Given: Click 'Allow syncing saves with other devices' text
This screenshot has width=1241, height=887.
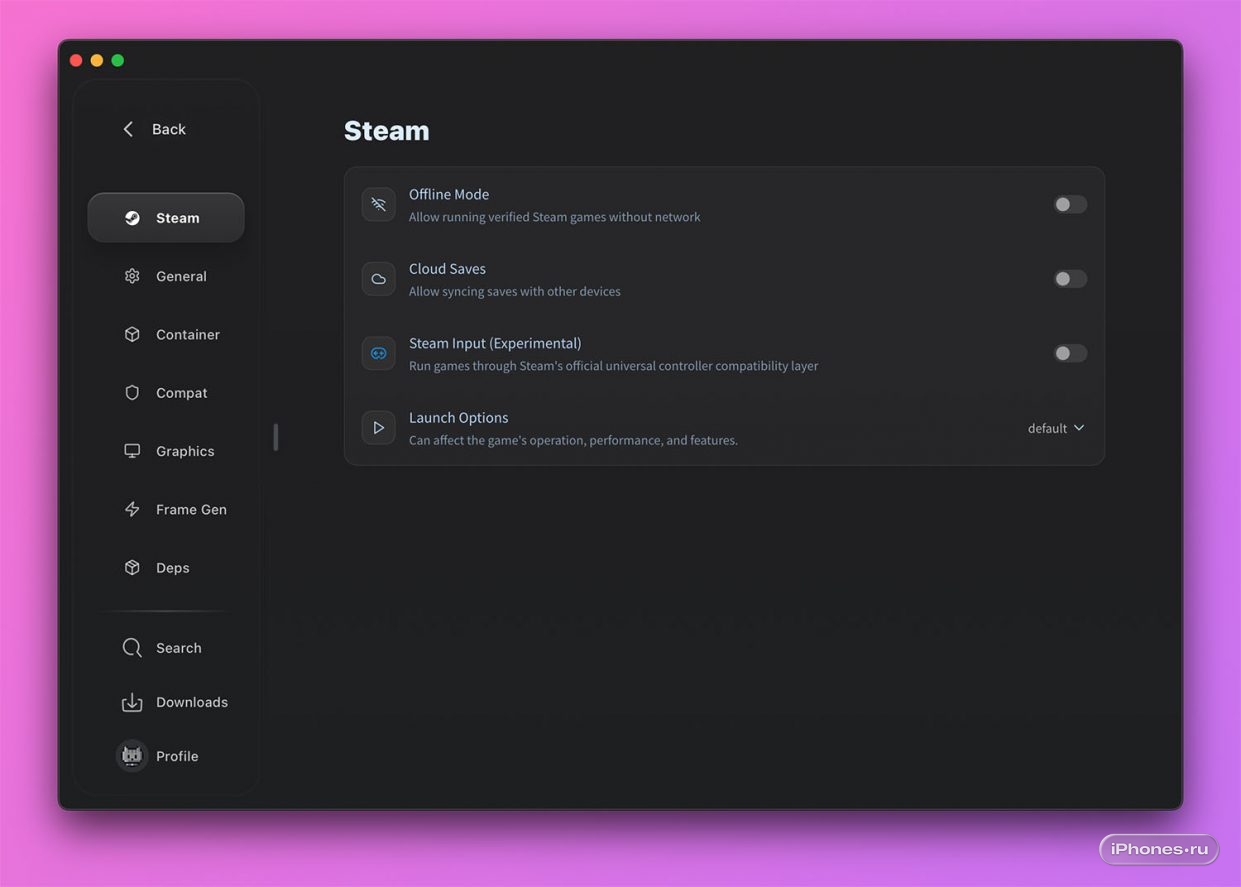Looking at the screenshot, I should (x=515, y=291).
